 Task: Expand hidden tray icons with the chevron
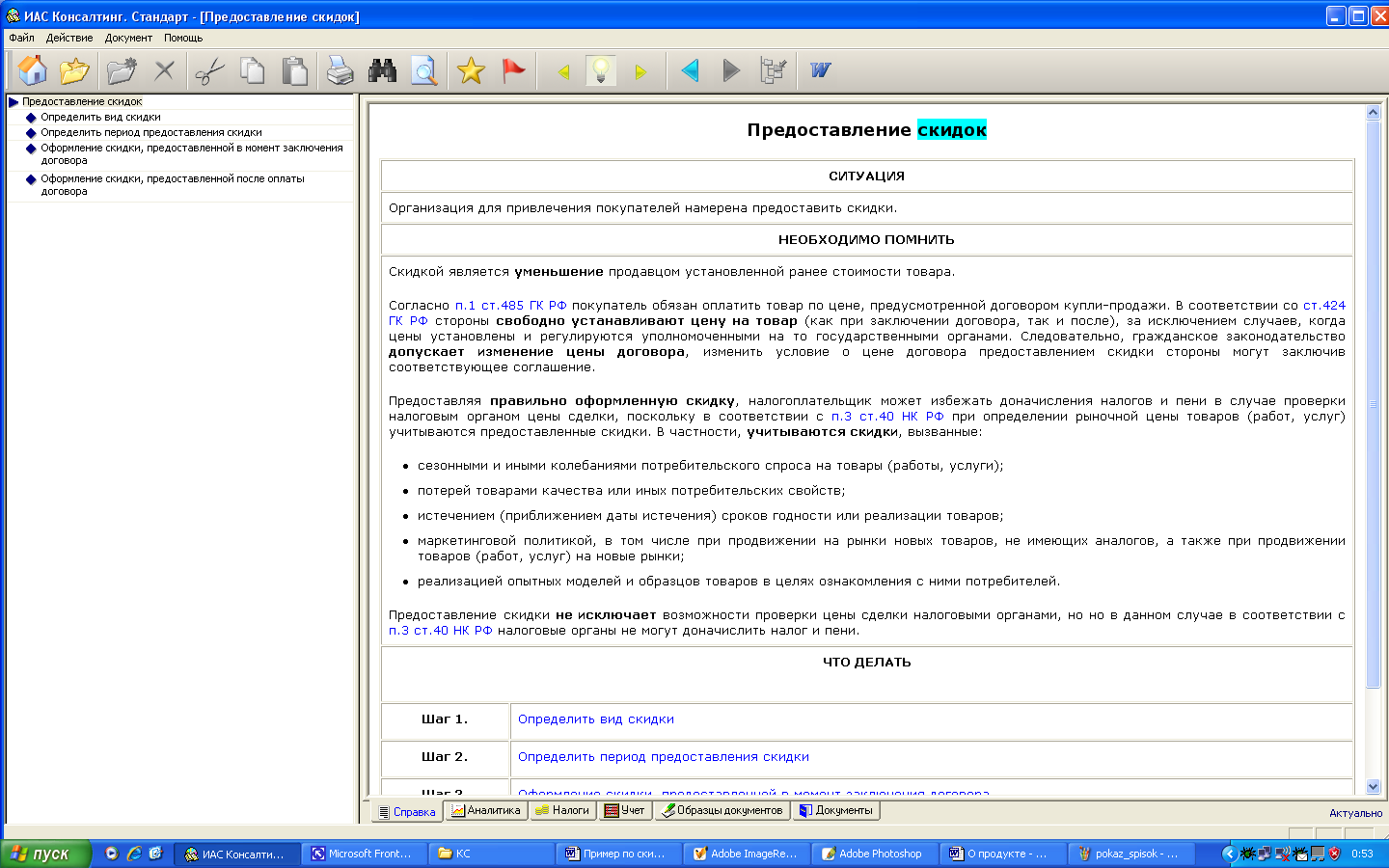coord(1229,854)
